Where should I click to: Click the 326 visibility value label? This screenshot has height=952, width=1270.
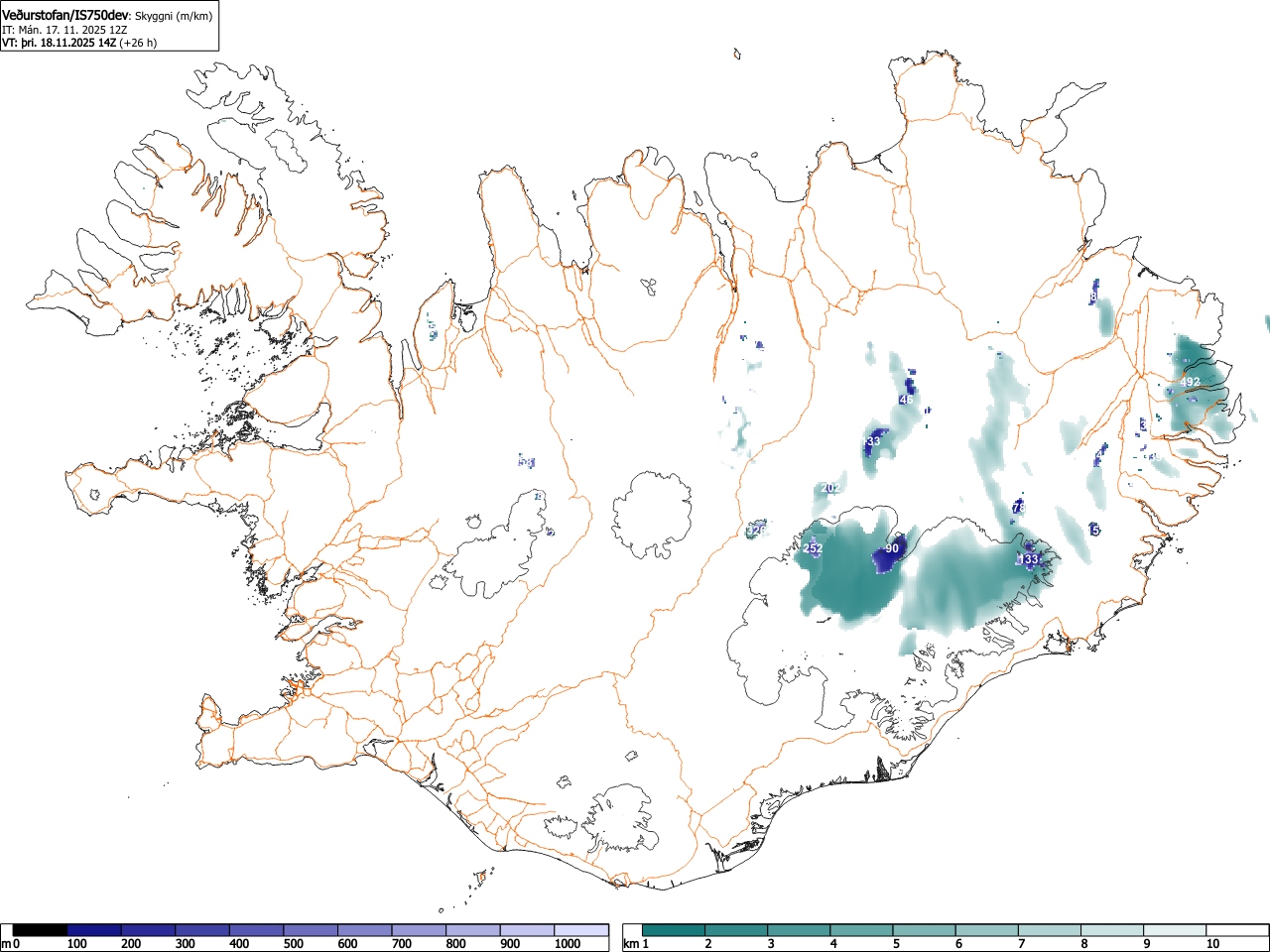click(x=757, y=531)
